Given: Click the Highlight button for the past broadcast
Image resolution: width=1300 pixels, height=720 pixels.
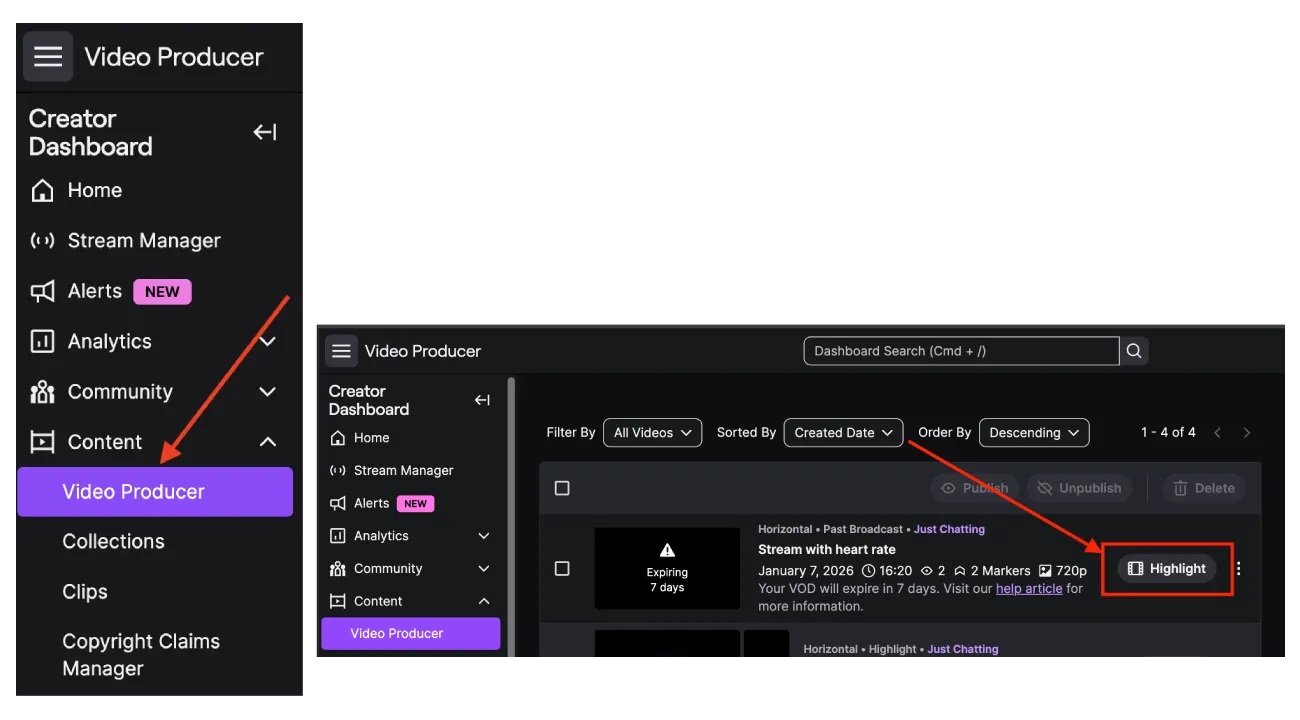Looking at the screenshot, I should 1167,569.
